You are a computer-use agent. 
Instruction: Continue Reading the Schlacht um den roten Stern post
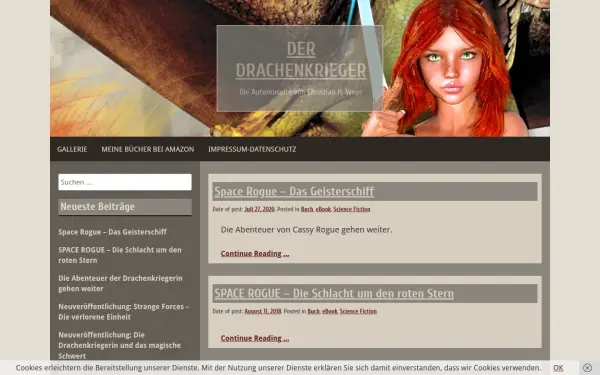coord(255,338)
